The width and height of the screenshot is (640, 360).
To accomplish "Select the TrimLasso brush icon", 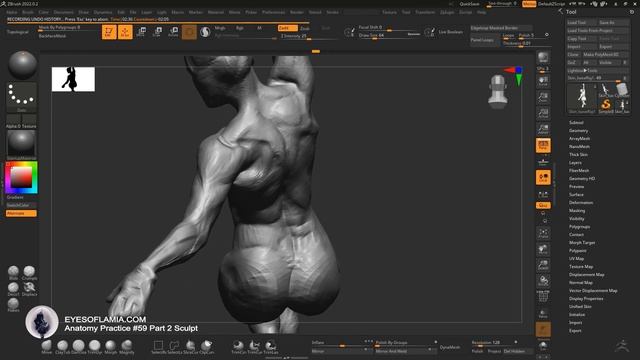I will 271,347.
